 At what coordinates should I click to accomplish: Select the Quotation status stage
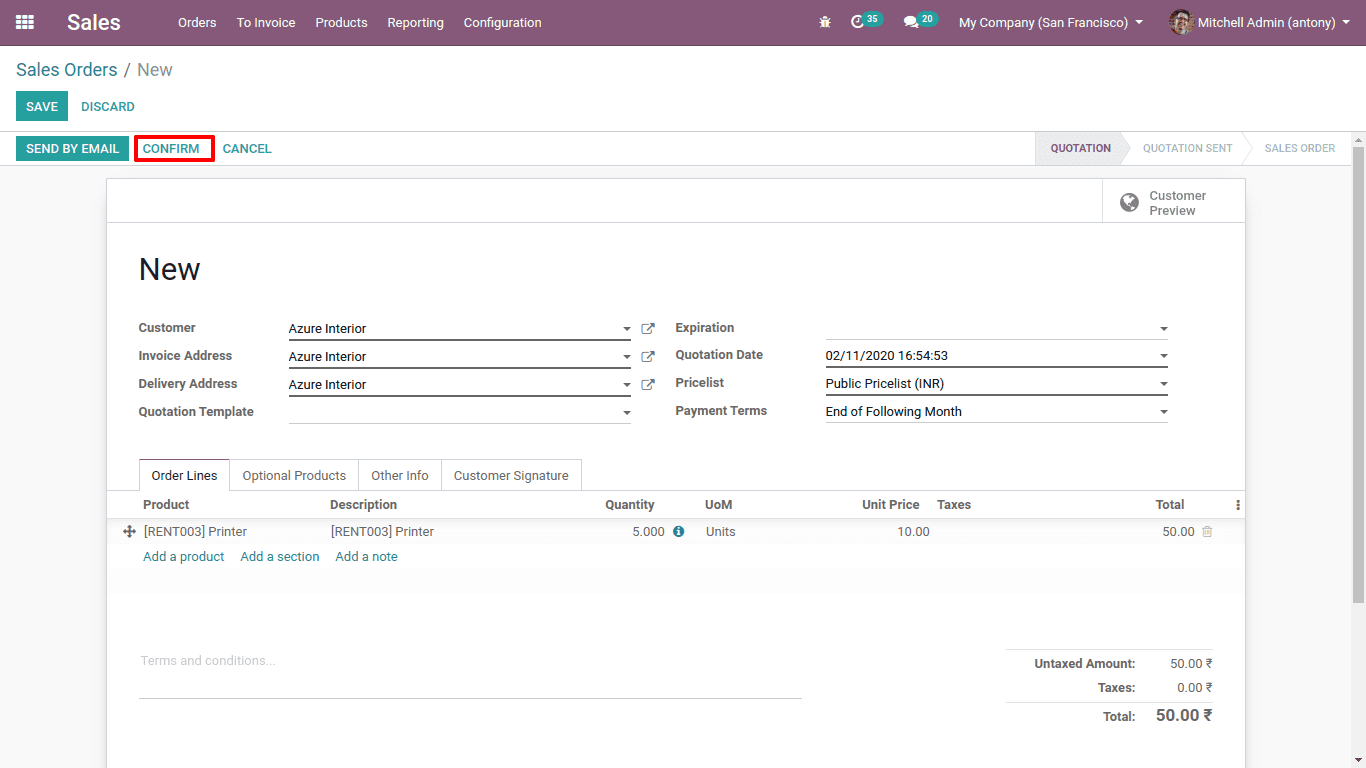pos(1080,148)
